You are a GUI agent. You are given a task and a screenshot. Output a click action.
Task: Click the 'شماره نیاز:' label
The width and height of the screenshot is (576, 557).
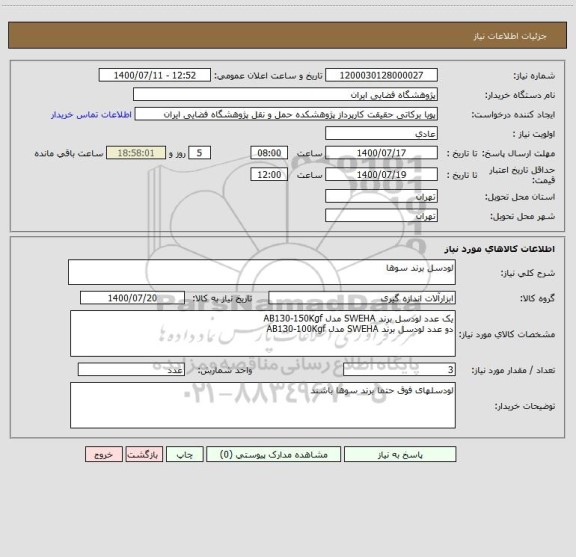pos(534,76)
